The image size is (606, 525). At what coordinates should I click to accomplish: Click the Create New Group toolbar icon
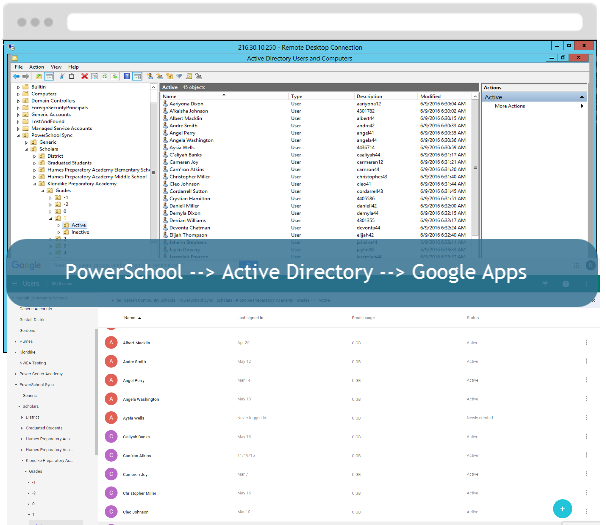click(x=159, y=77)
